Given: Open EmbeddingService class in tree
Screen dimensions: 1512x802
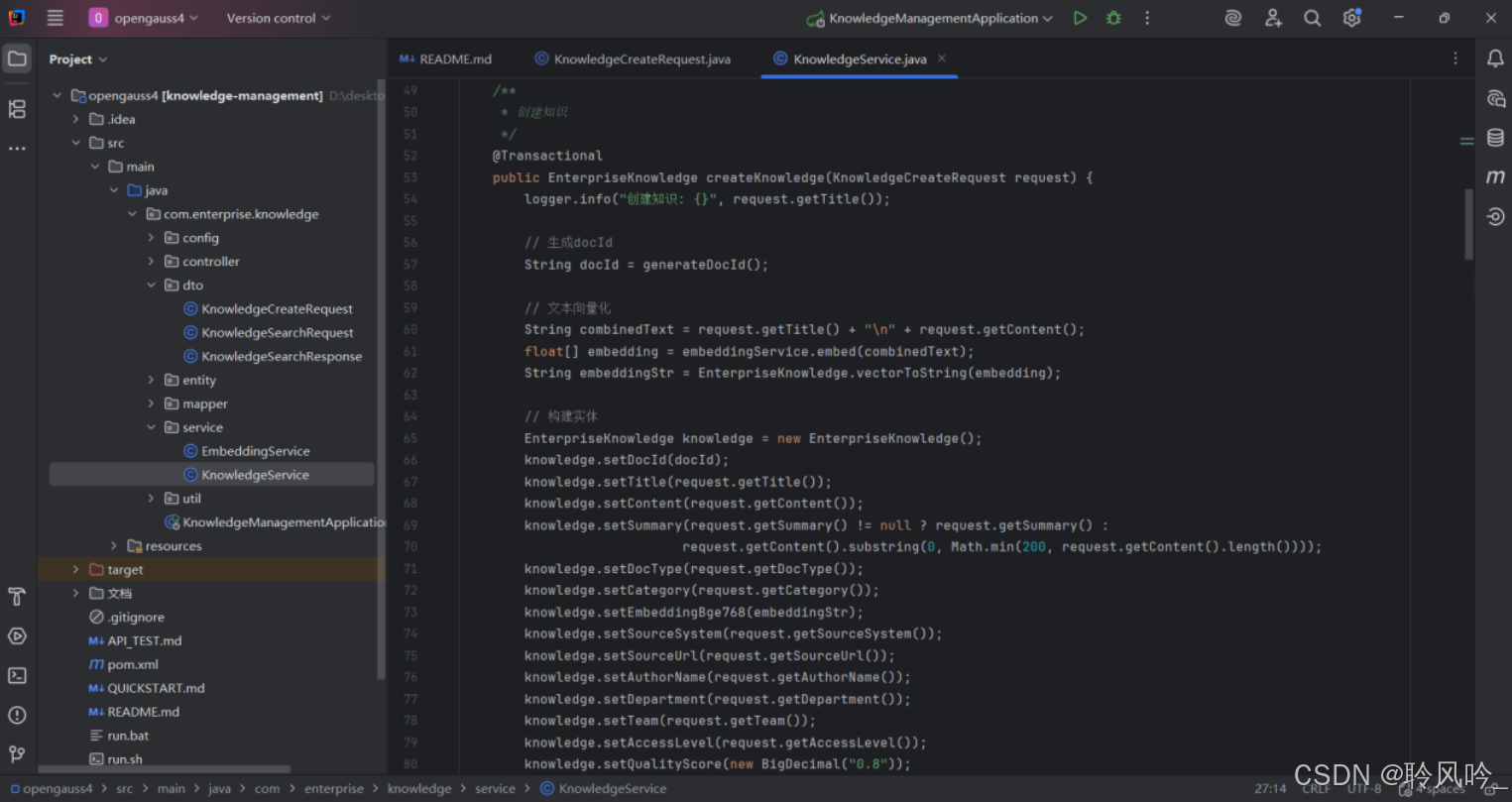Looking at the screenshot, I should point(246,451).
